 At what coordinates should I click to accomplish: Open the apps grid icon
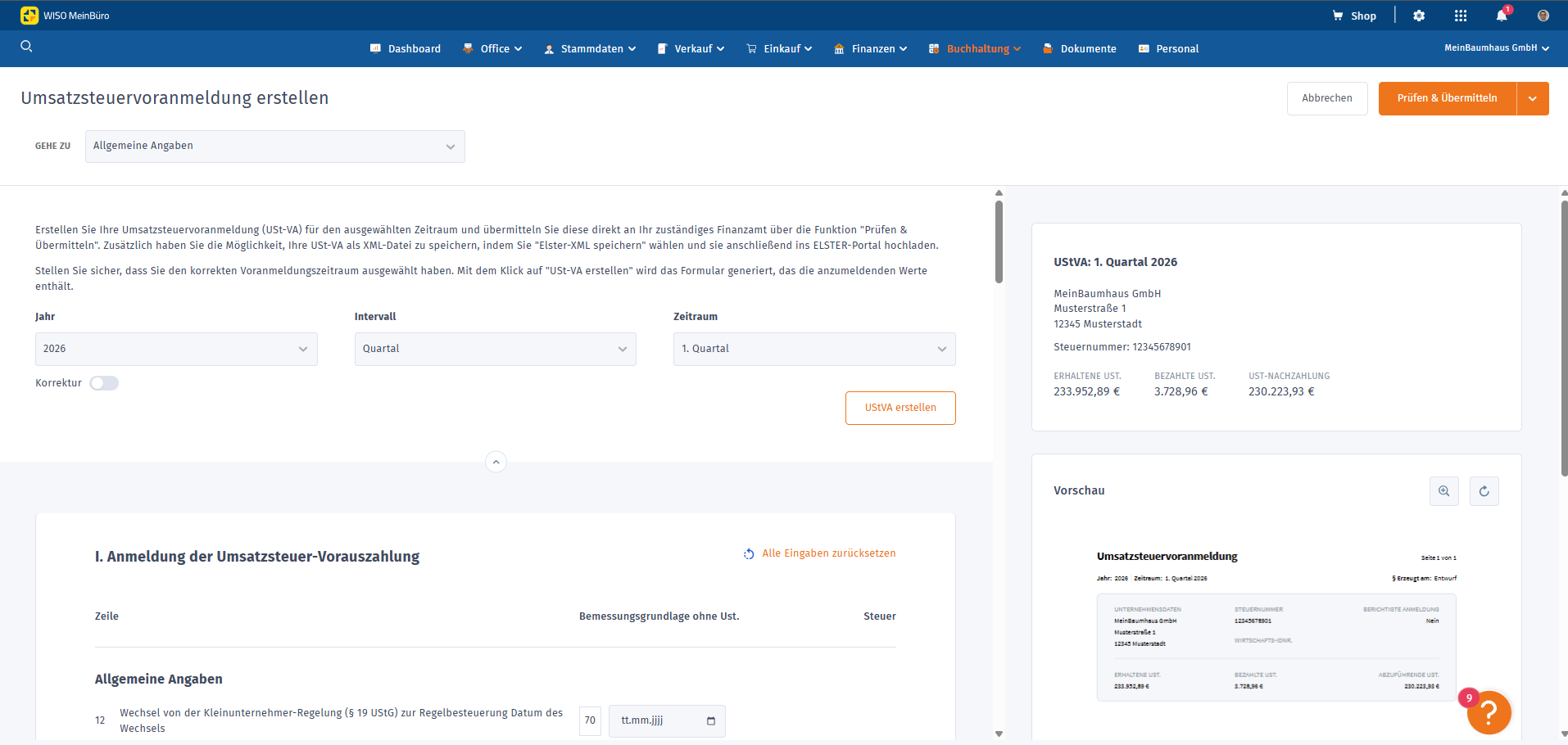[x=1461, y=16]
